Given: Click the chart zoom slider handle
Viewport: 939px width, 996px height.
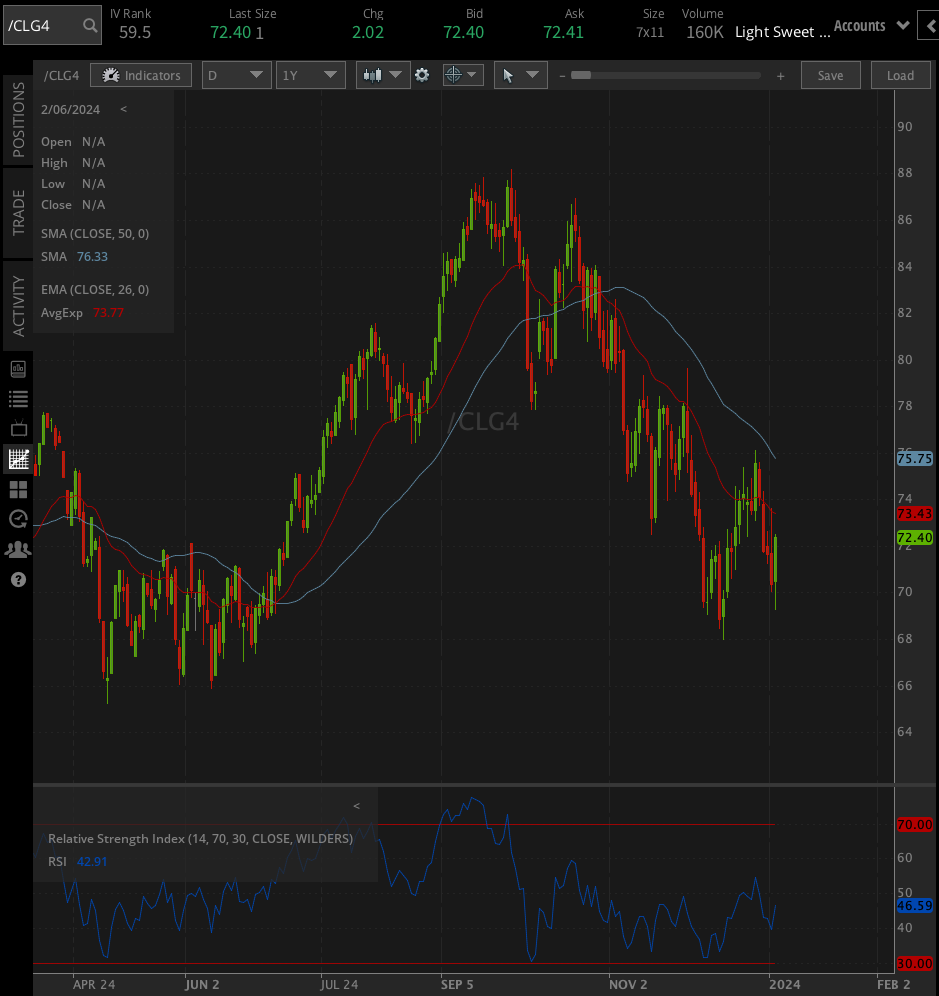Looking at the screenshot, I should pyautogui.click(x=580, y=75).
